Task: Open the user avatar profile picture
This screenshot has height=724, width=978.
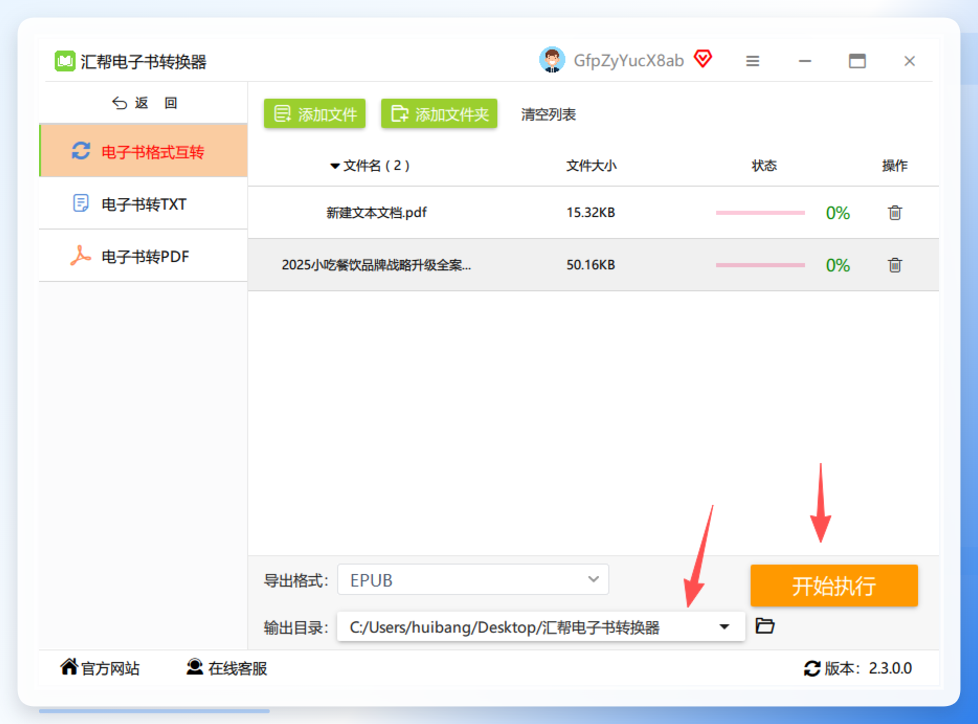Action: point(552,60)
